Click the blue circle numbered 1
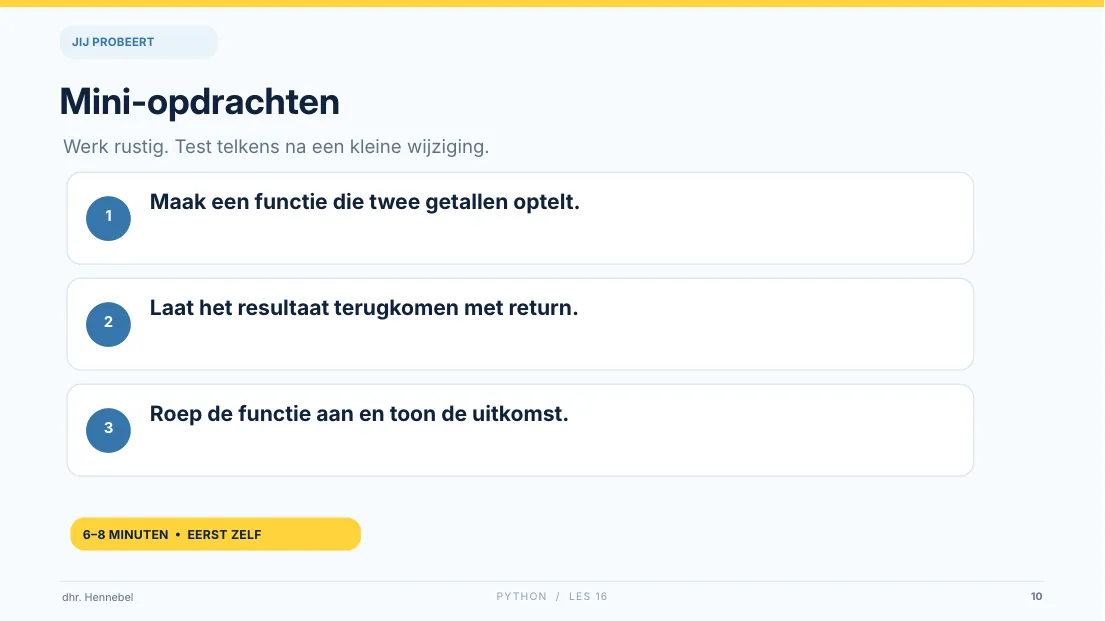The image size is (1105, 621). pos(109,219)
